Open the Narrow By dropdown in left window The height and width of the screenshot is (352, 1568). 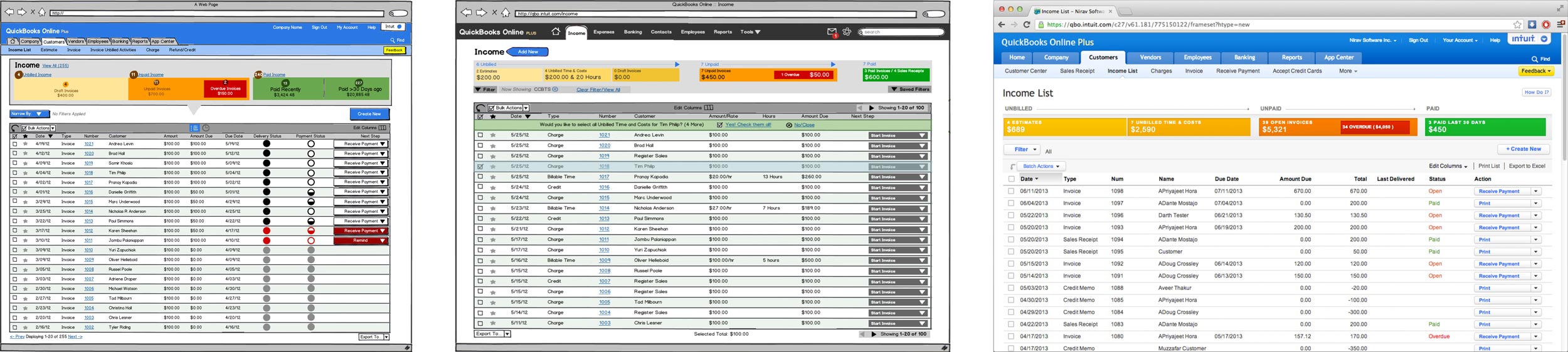point(29,114)
